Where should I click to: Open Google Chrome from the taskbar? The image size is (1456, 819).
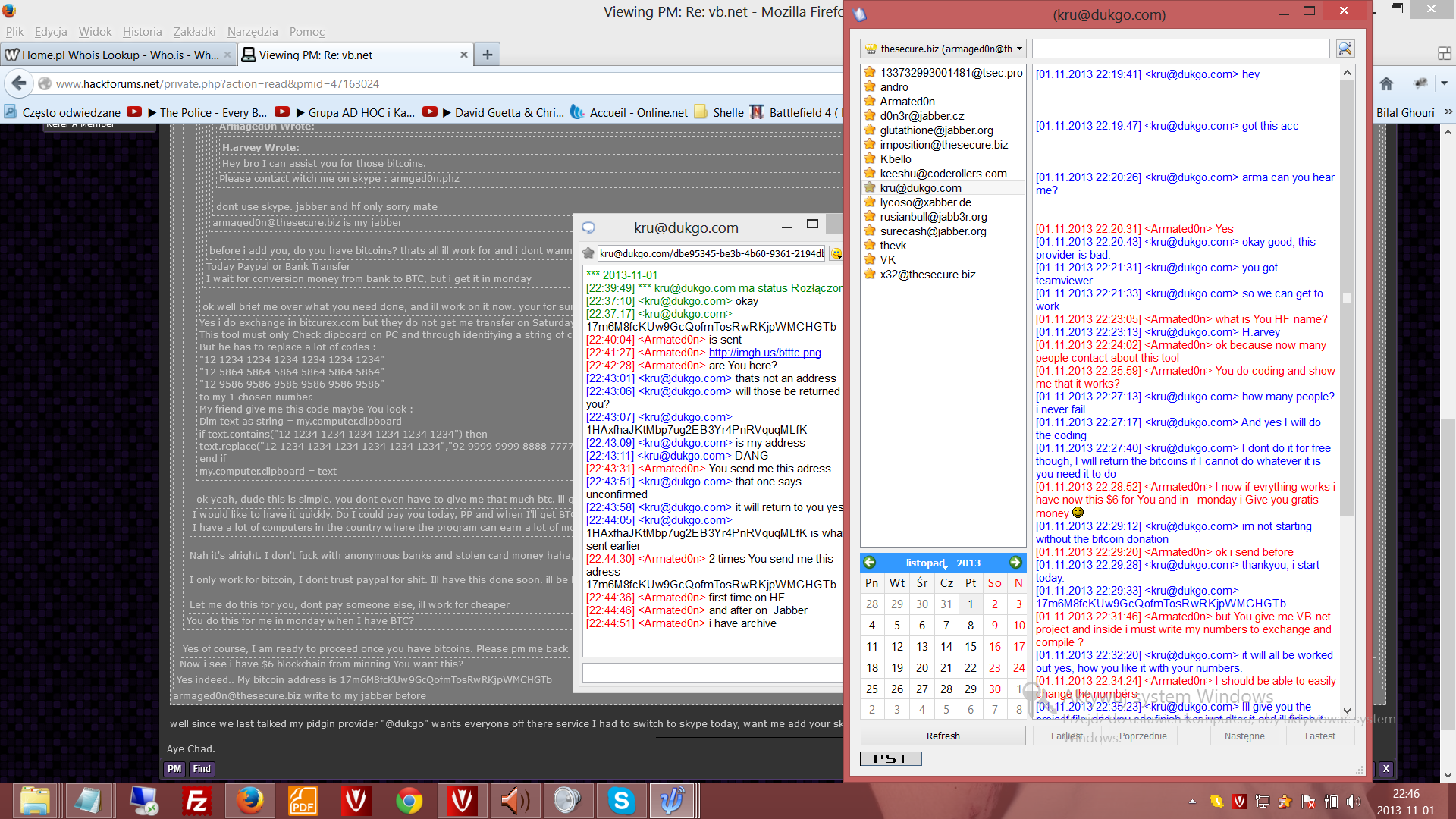409,801
